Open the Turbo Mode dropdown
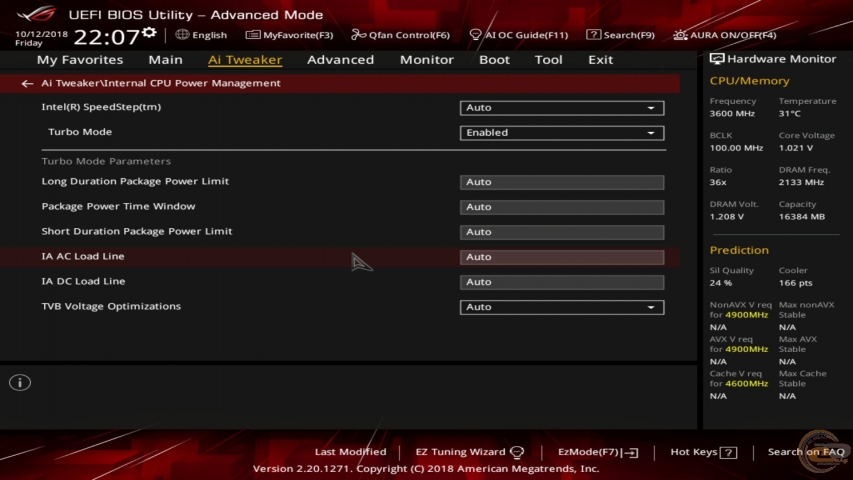853x480 pixels. pos(562,133)
